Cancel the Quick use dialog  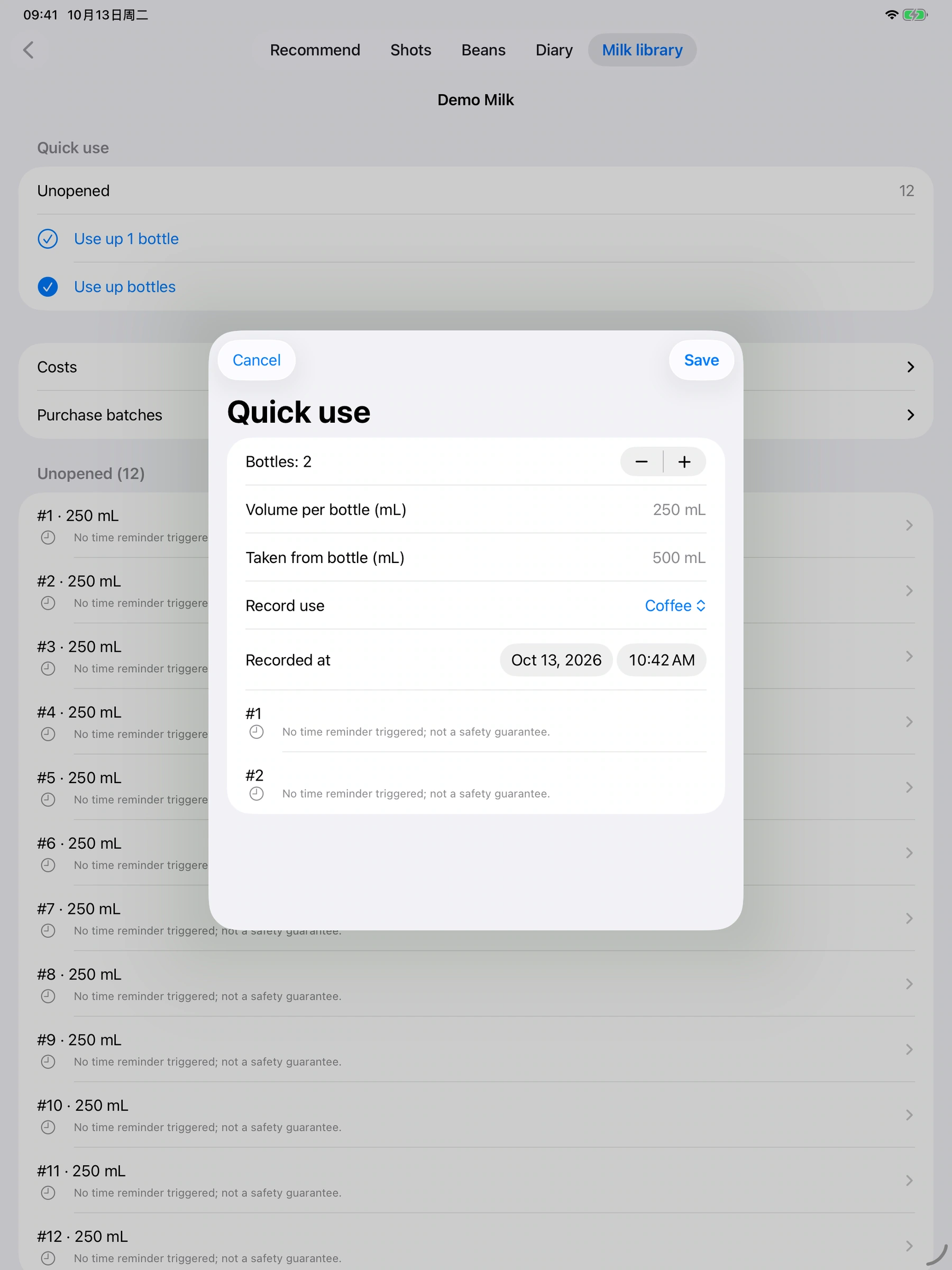pos(257,360)
